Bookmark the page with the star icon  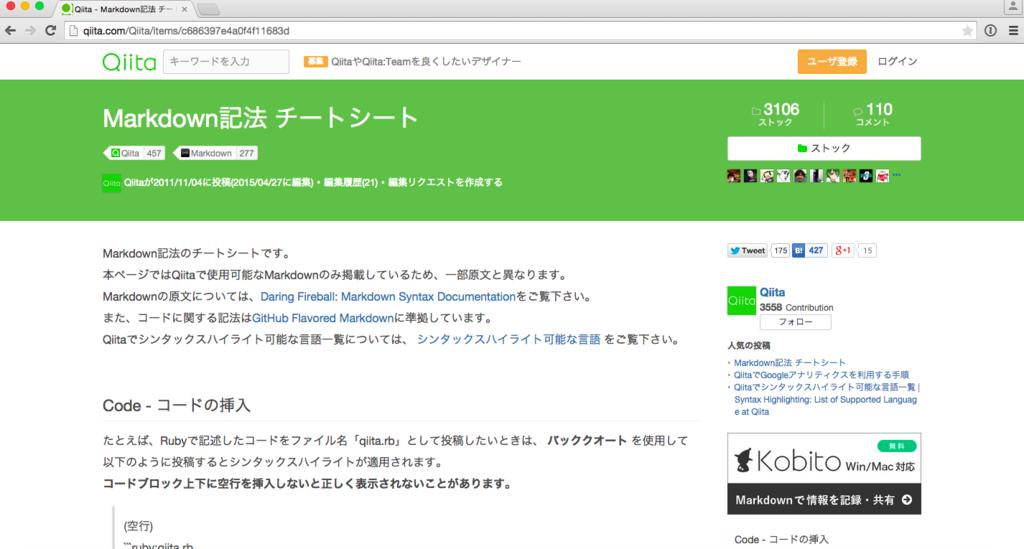967,31
